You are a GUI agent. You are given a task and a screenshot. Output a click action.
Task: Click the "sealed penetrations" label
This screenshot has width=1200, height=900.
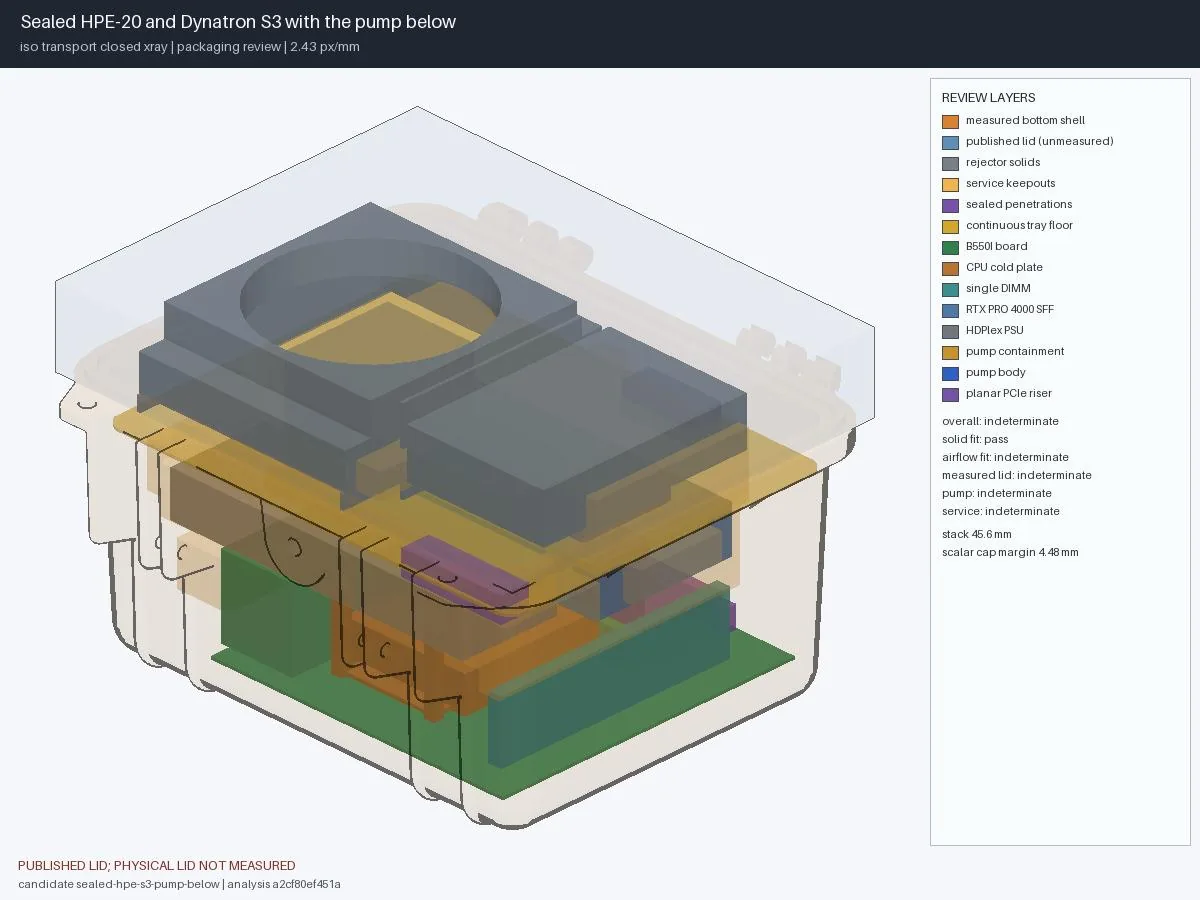(x=1019, y=204)
